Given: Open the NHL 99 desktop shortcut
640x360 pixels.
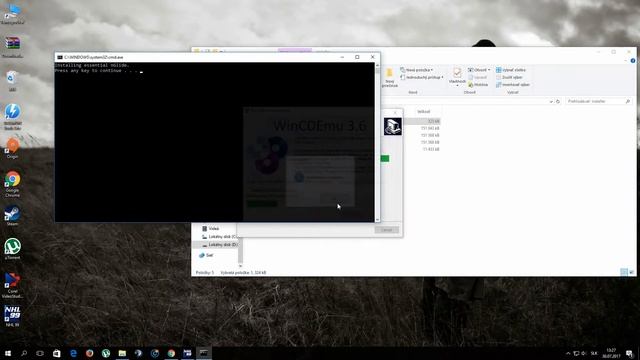Looking at the screenshot, I should coord(12,316).
